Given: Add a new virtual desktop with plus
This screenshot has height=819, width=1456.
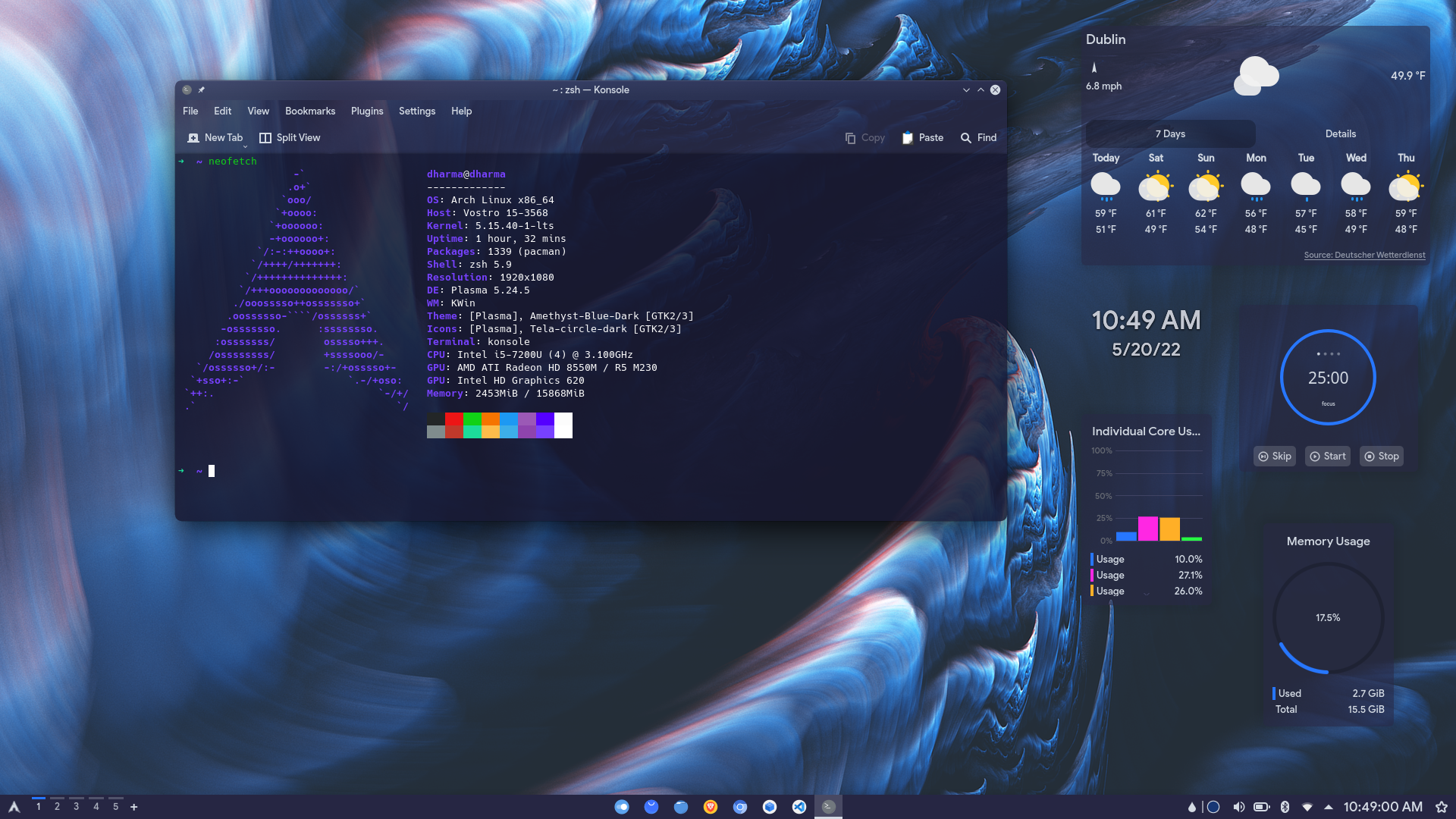Looking at the screenshot, I should pyautogui.click(x=134, y=807).
